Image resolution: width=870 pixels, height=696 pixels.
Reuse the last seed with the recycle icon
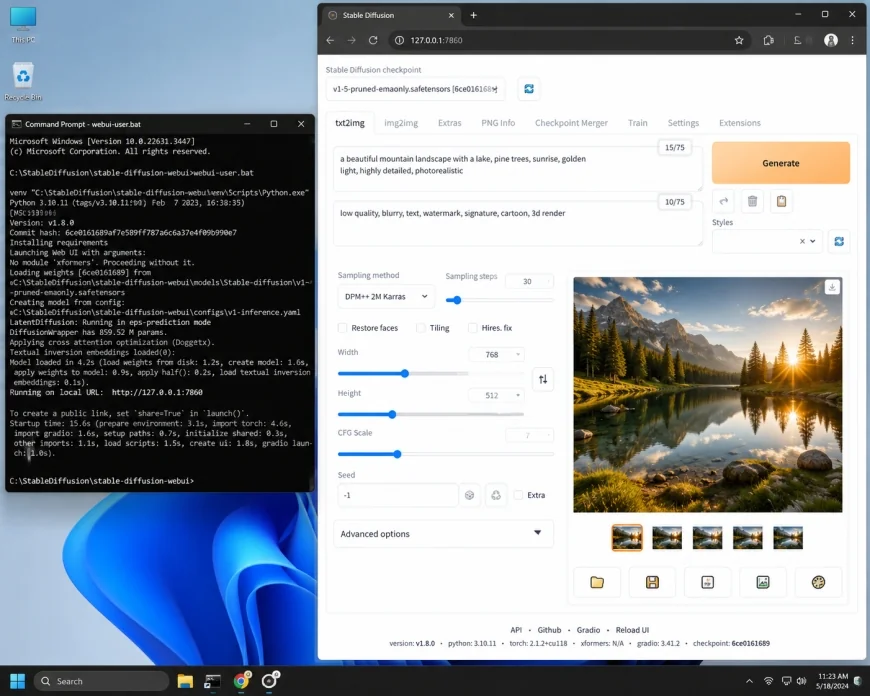tap(496, 495)
